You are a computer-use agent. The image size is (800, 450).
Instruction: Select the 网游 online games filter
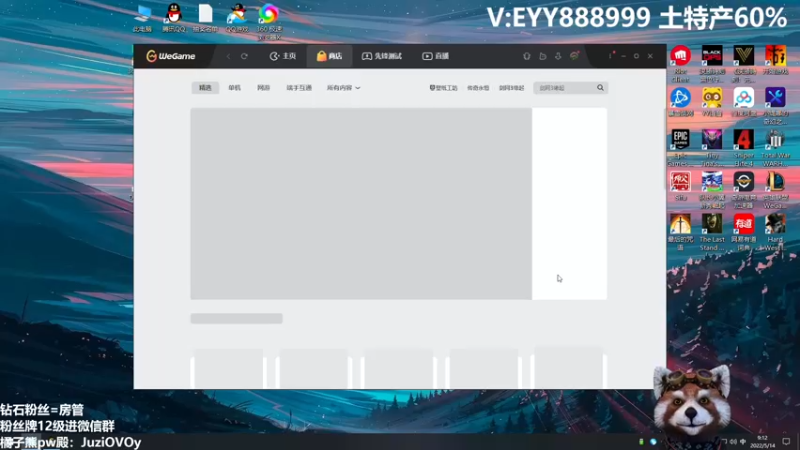tap(263, 88)
